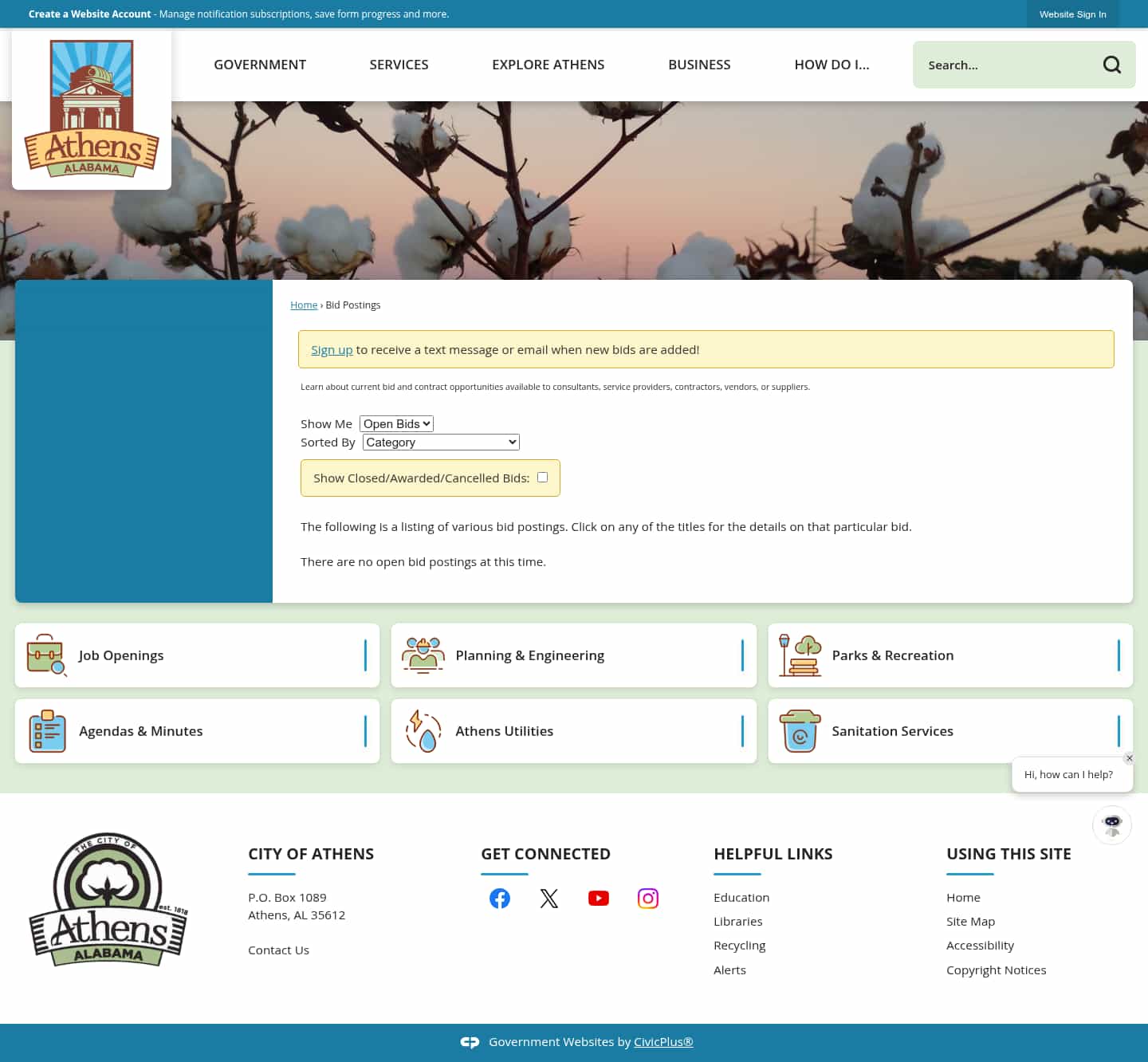Close the 'Hi, how can I help?' popup
The height and width of the screenshot is (1062, 1148).
[x=1129, y=758]
